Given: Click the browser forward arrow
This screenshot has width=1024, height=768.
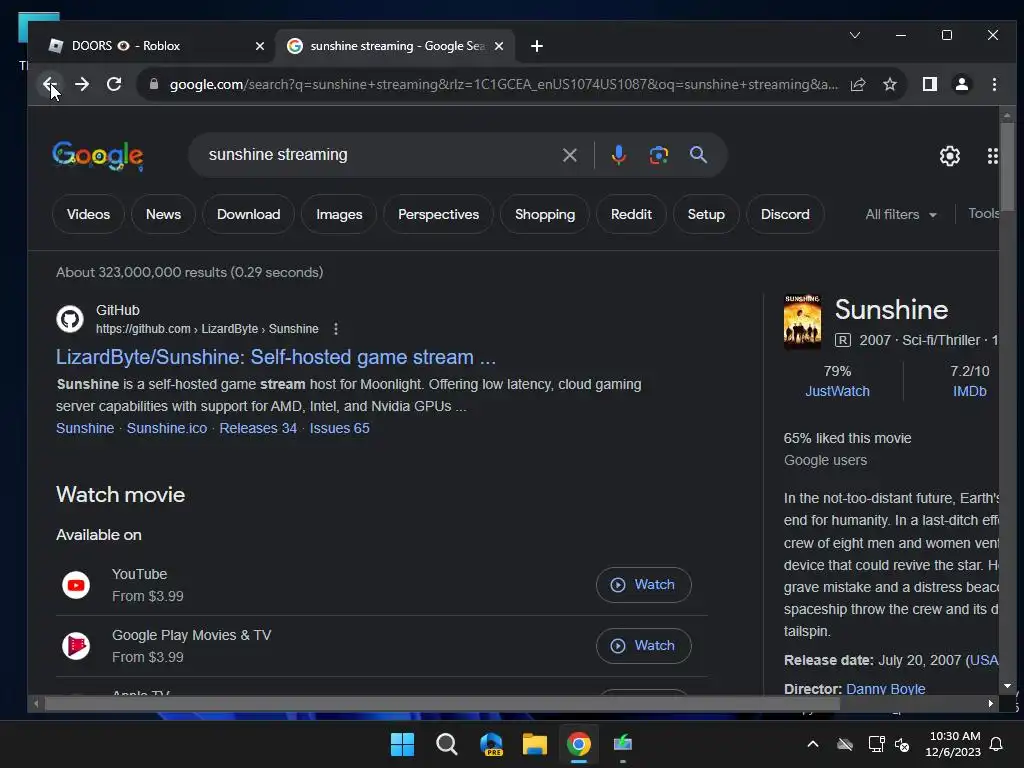Looking at the screenshot, I should [x=82, y=84].
